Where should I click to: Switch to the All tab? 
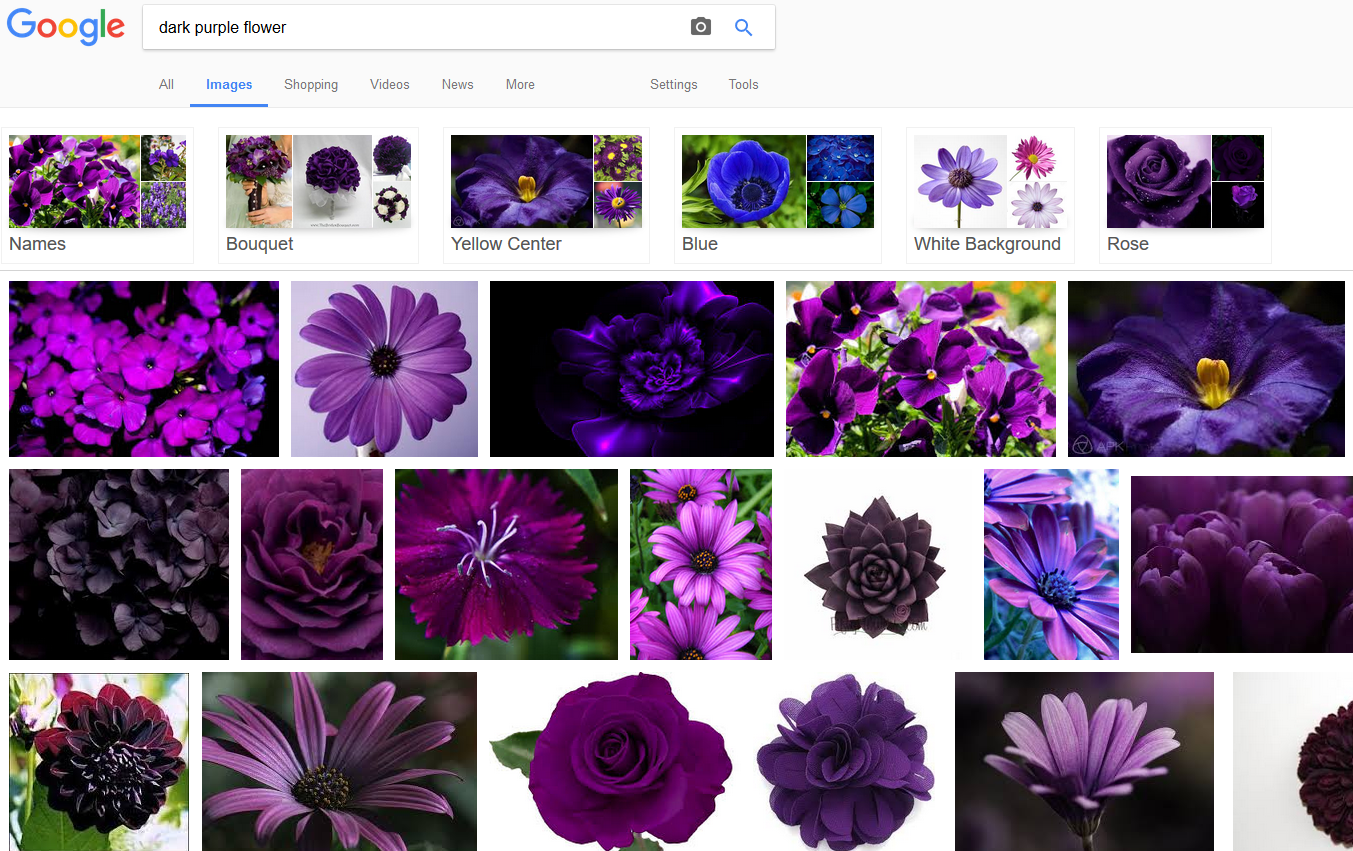(x=166, y=84)
